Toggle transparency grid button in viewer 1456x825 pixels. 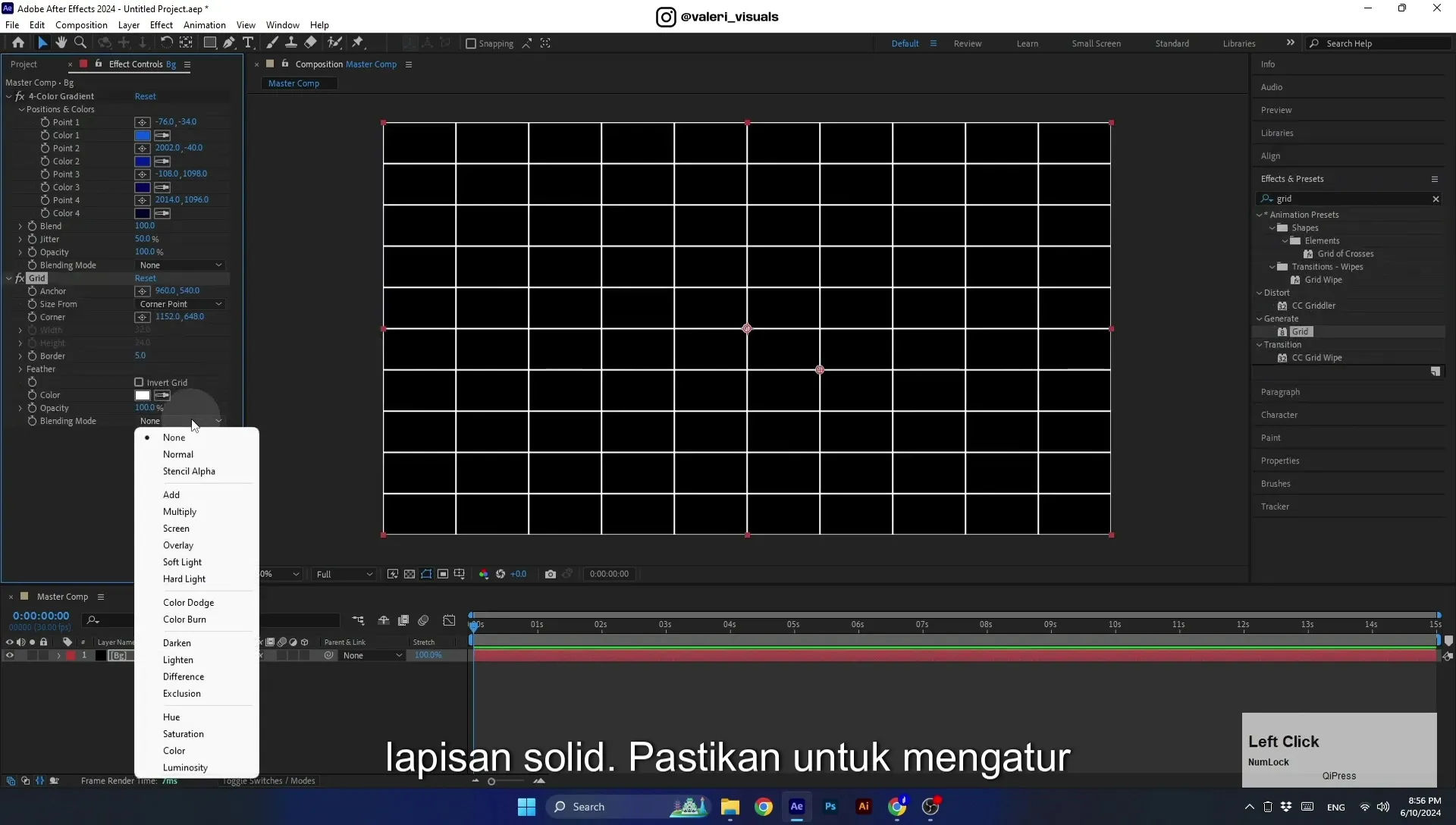tap(409, 574)
